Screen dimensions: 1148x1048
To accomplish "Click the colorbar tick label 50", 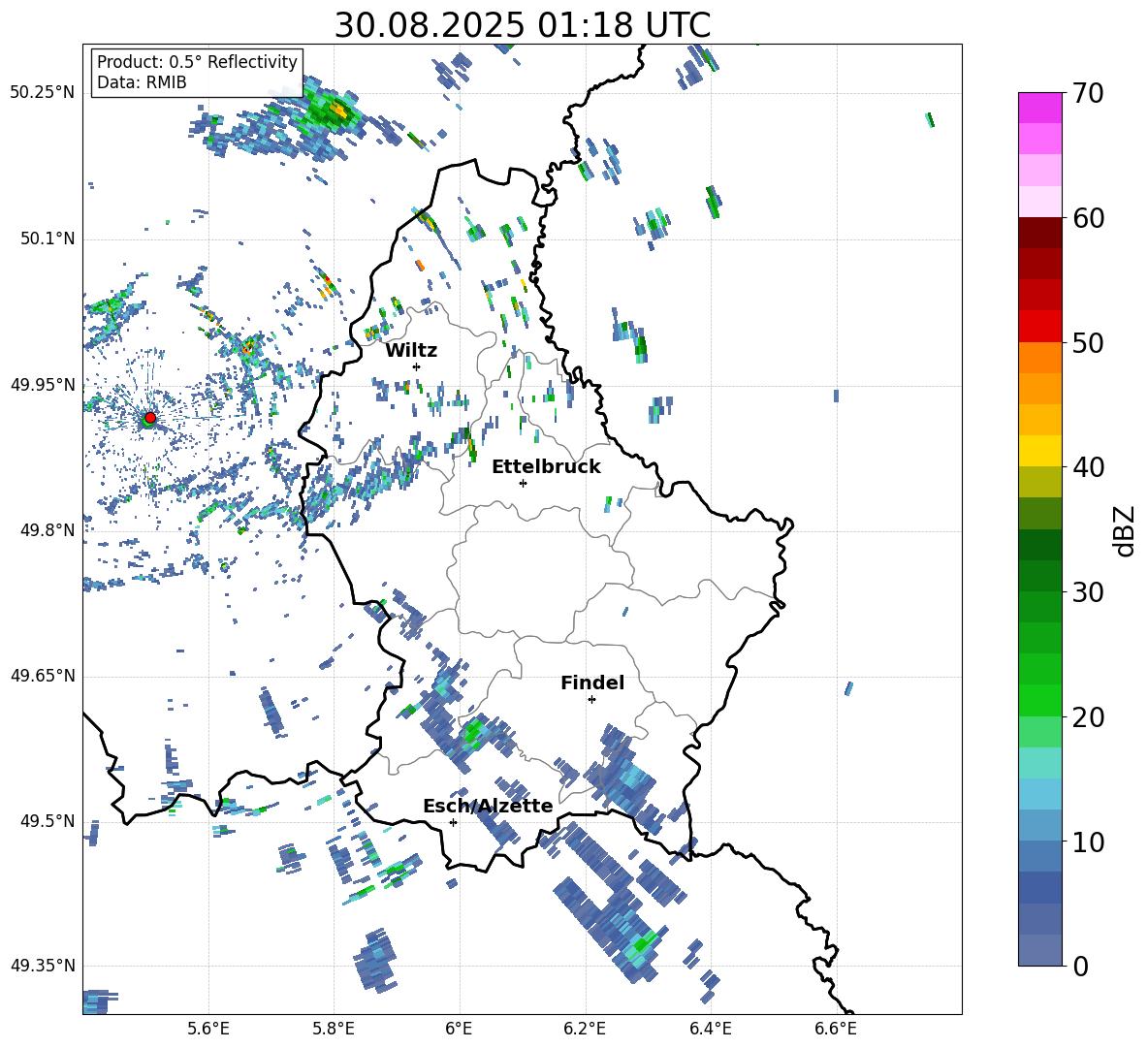I will [x=1088, y=342].
